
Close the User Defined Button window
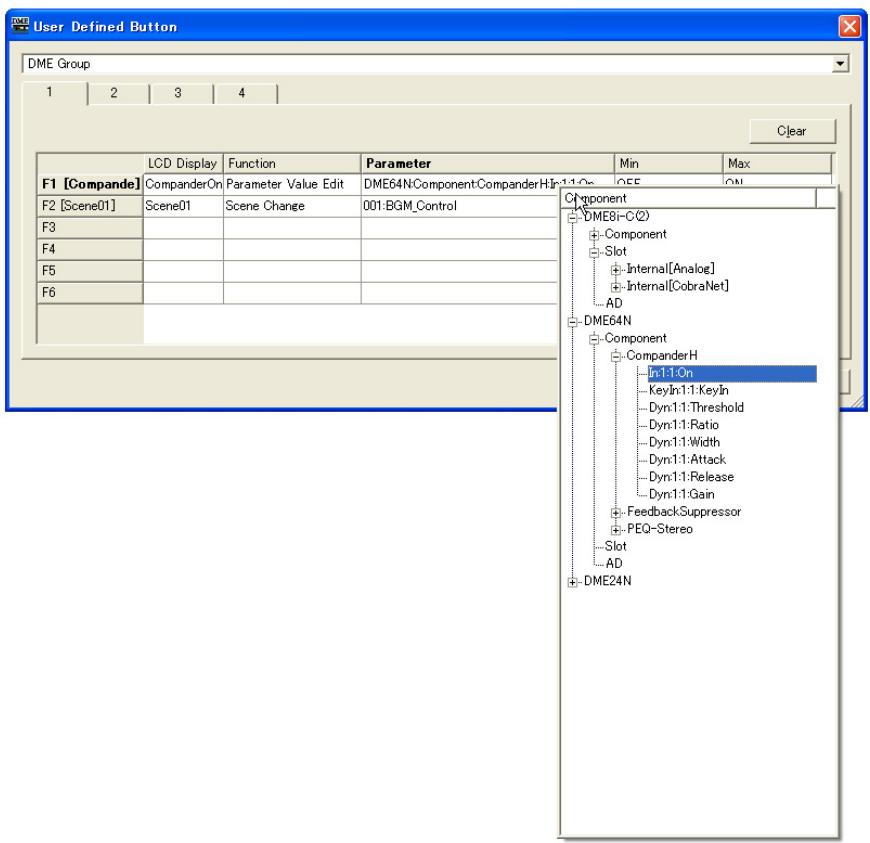click(849, 26)
